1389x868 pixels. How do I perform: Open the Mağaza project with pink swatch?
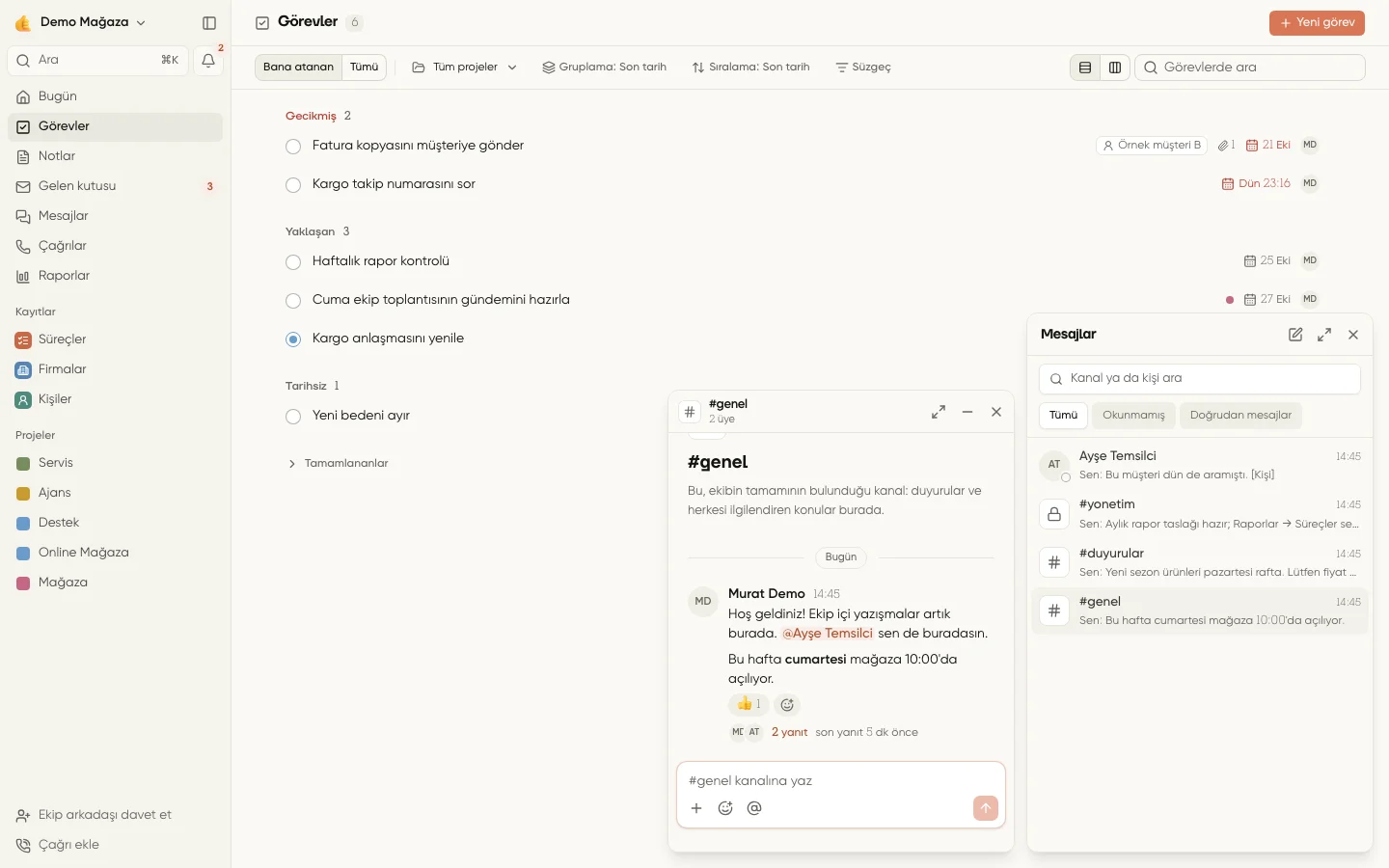116,583
